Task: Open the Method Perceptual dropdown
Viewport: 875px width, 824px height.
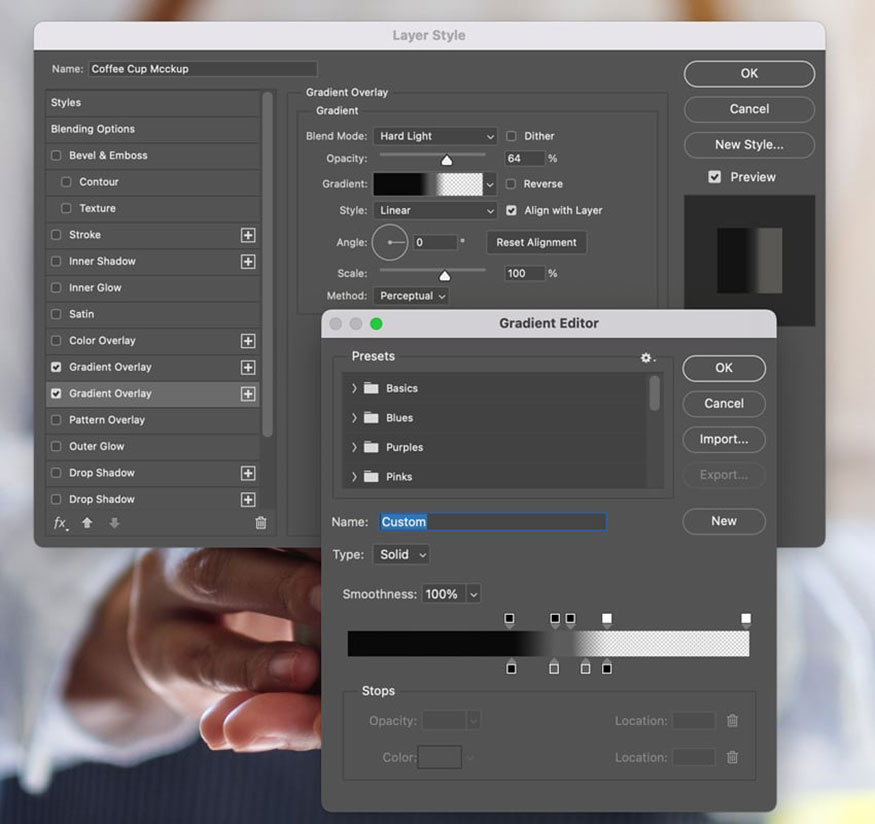Action: (412, 296)
